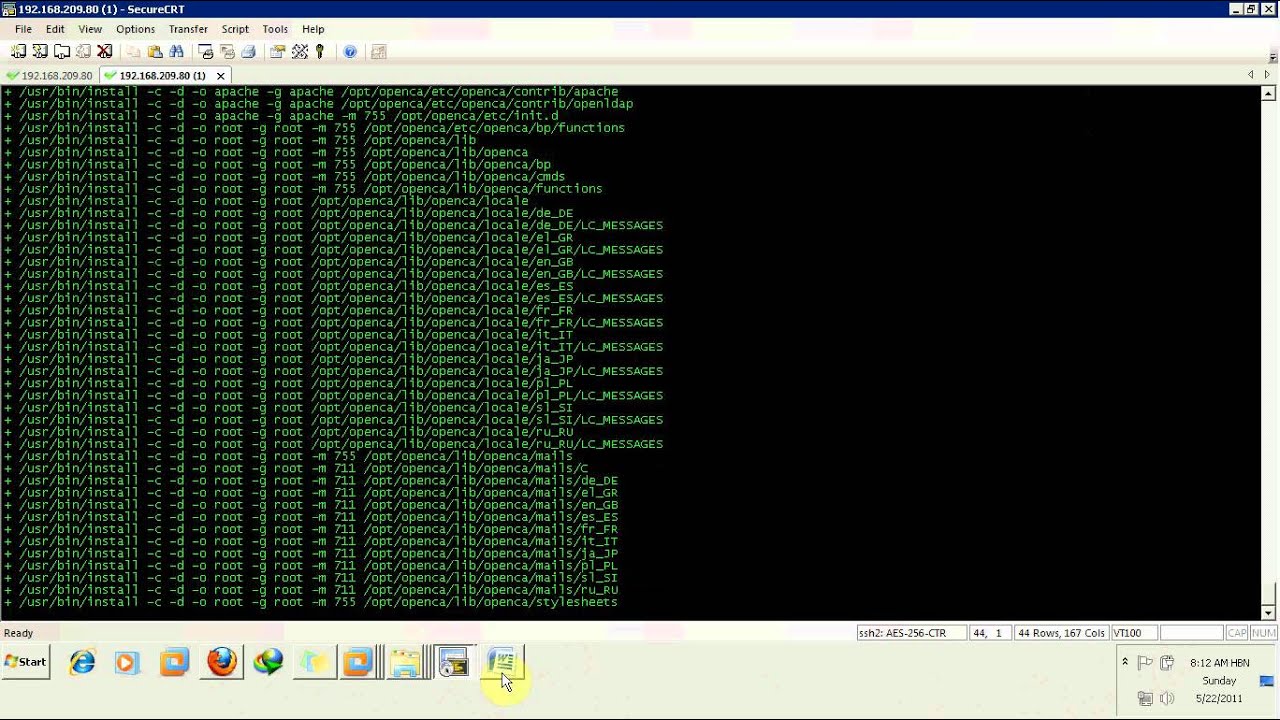Open the Options menu
Viewport: 1280px width, 720px height.
(x=135, y=29)
